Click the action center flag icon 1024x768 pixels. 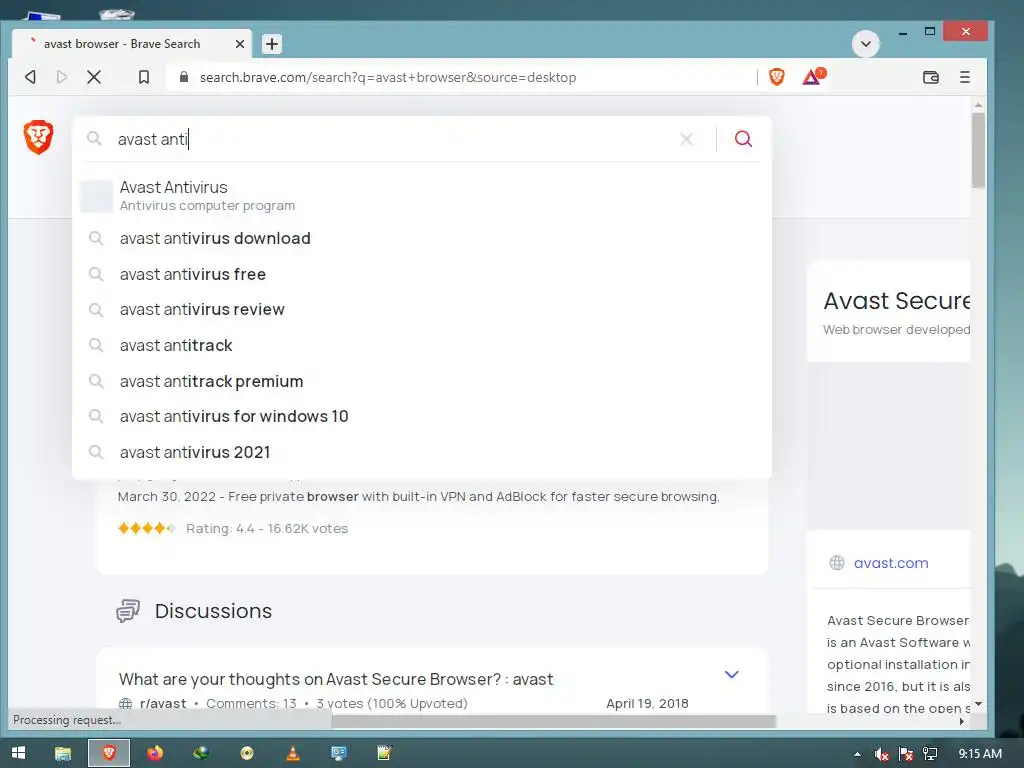(x=906, y=754)
